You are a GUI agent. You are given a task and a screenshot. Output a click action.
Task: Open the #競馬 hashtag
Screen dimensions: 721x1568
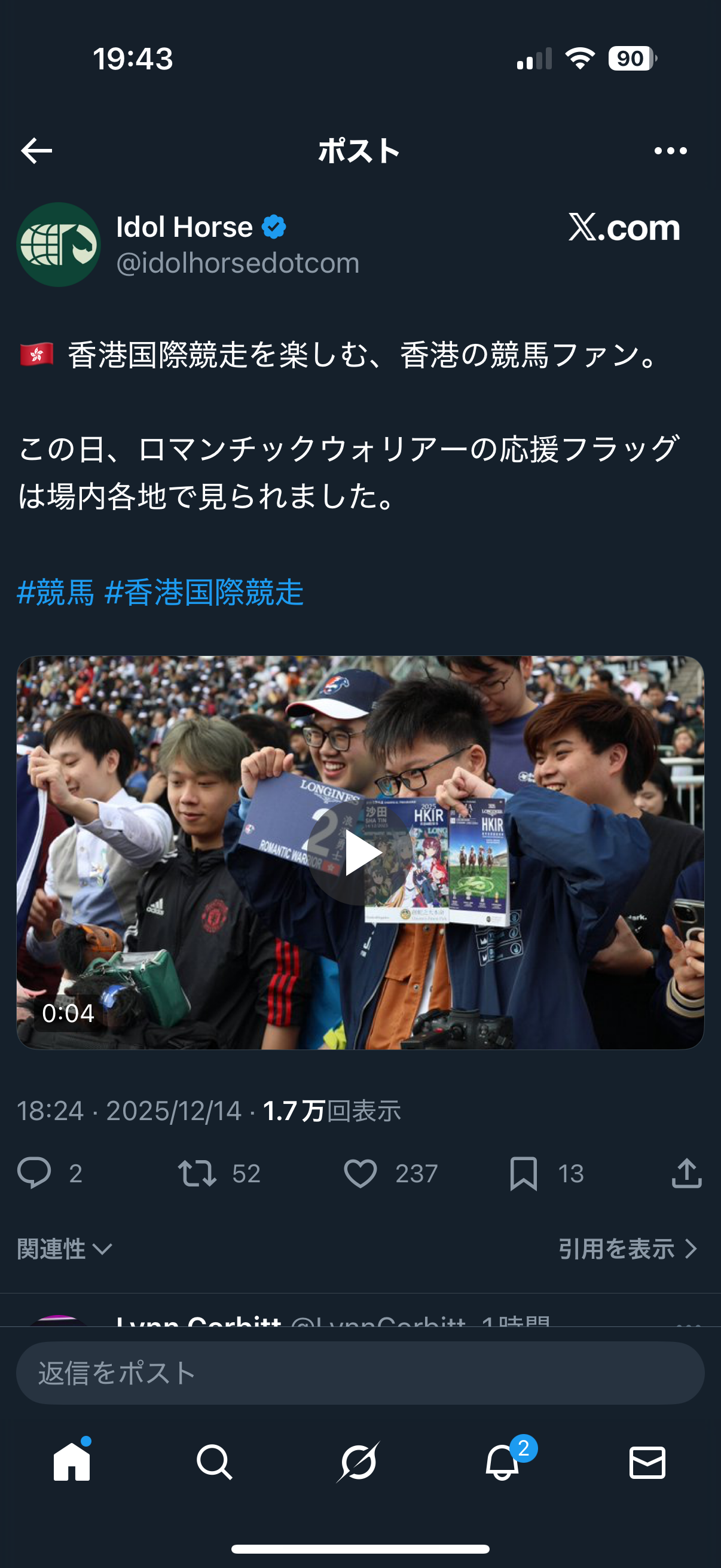(x=56, y=591)
